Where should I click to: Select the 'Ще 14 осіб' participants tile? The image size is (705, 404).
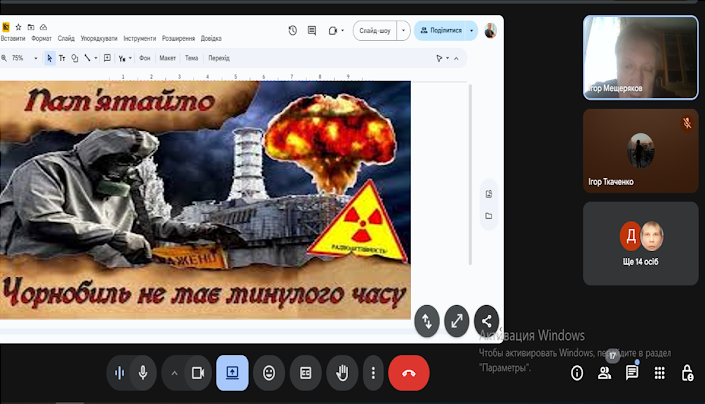click(640, 243)
